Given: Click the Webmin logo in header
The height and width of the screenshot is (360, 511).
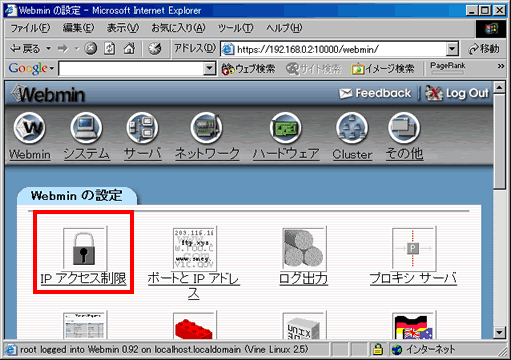Looking at the screenshot, I should [48, 94].
